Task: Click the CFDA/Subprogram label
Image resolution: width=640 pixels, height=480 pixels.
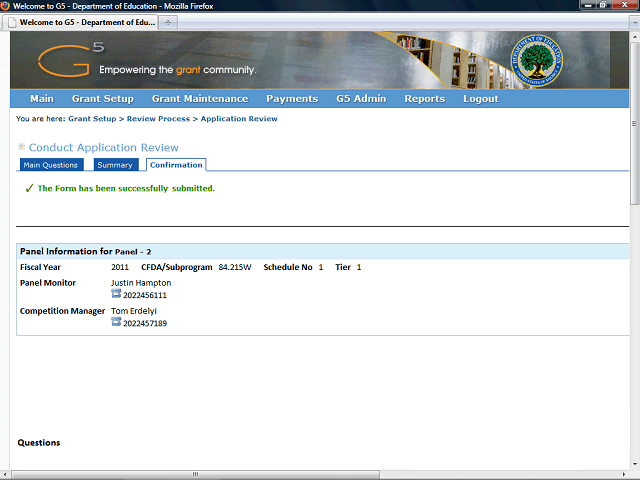Action: point(177,267)
